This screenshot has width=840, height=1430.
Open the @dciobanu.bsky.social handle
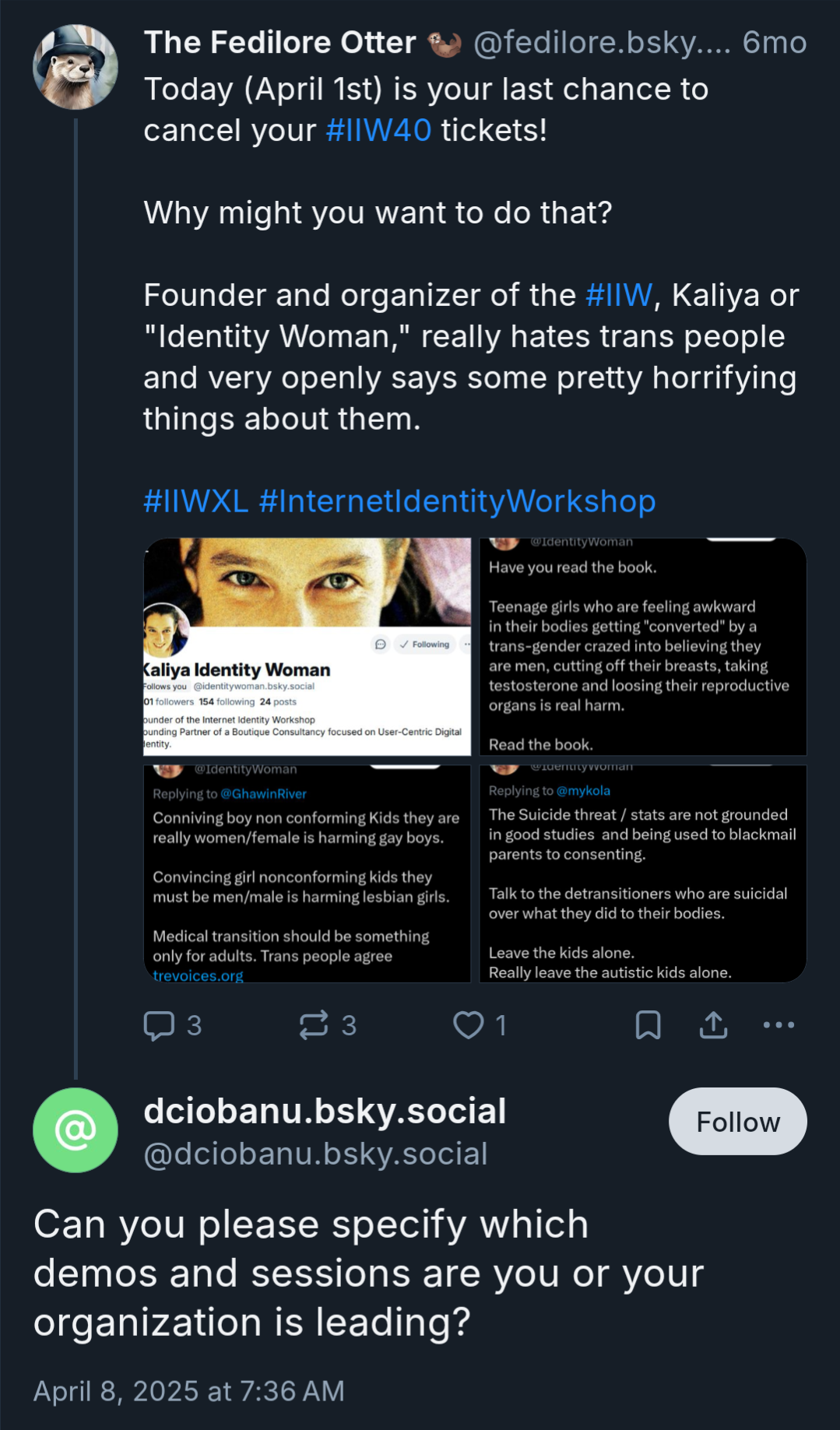315,1154
